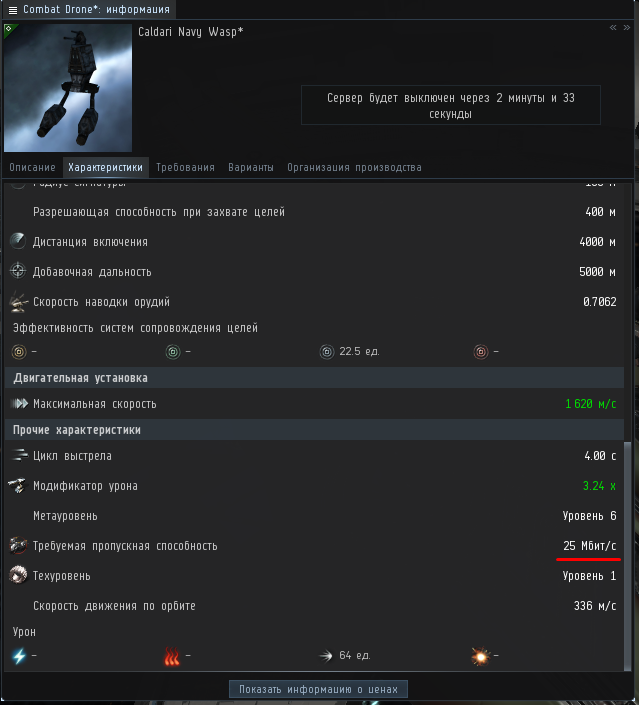Click the 64 ед. kinetic damage value
This screenshot has height=705, width=639.
click(x=354, y=656)
